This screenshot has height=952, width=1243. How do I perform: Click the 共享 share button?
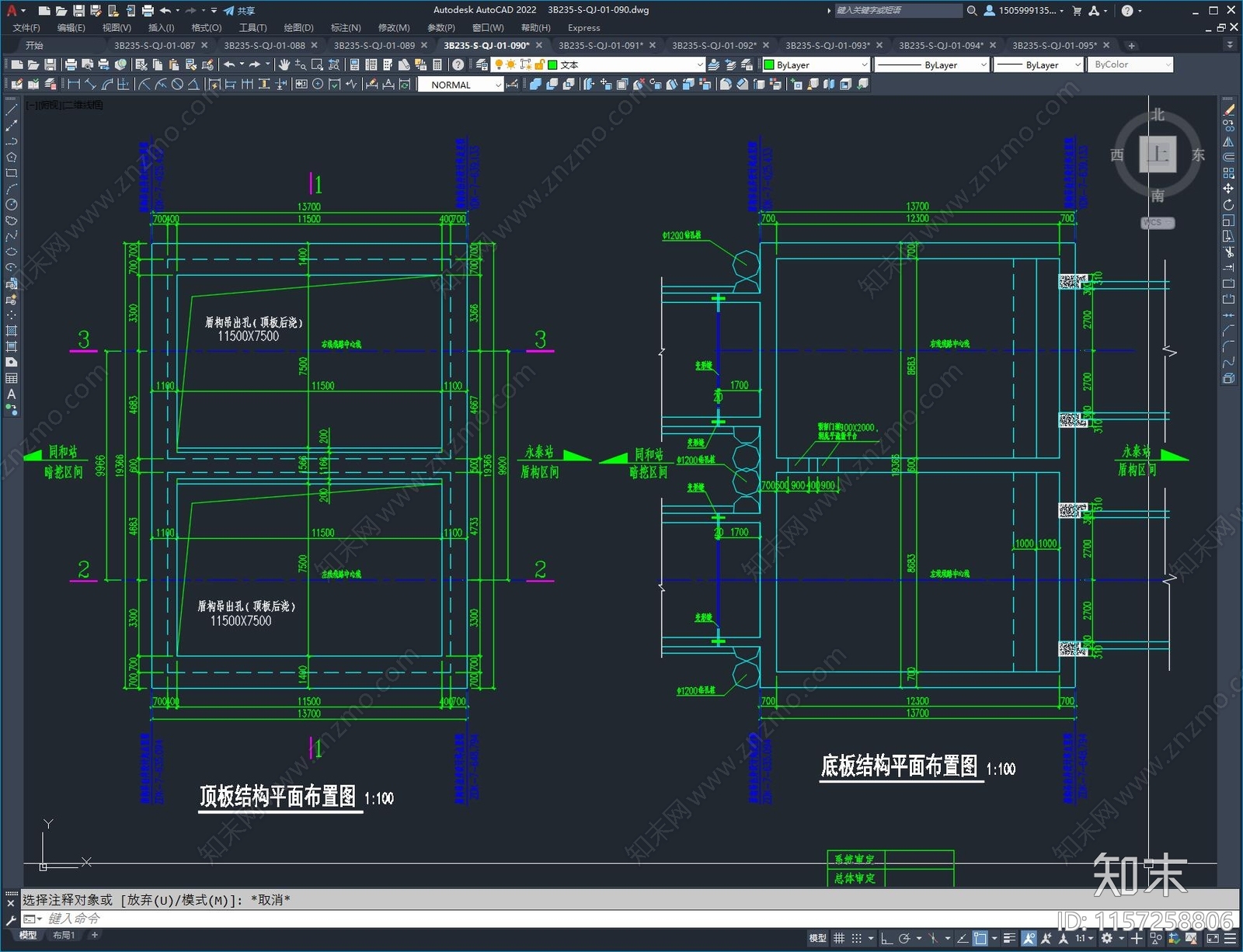(239, 11)
